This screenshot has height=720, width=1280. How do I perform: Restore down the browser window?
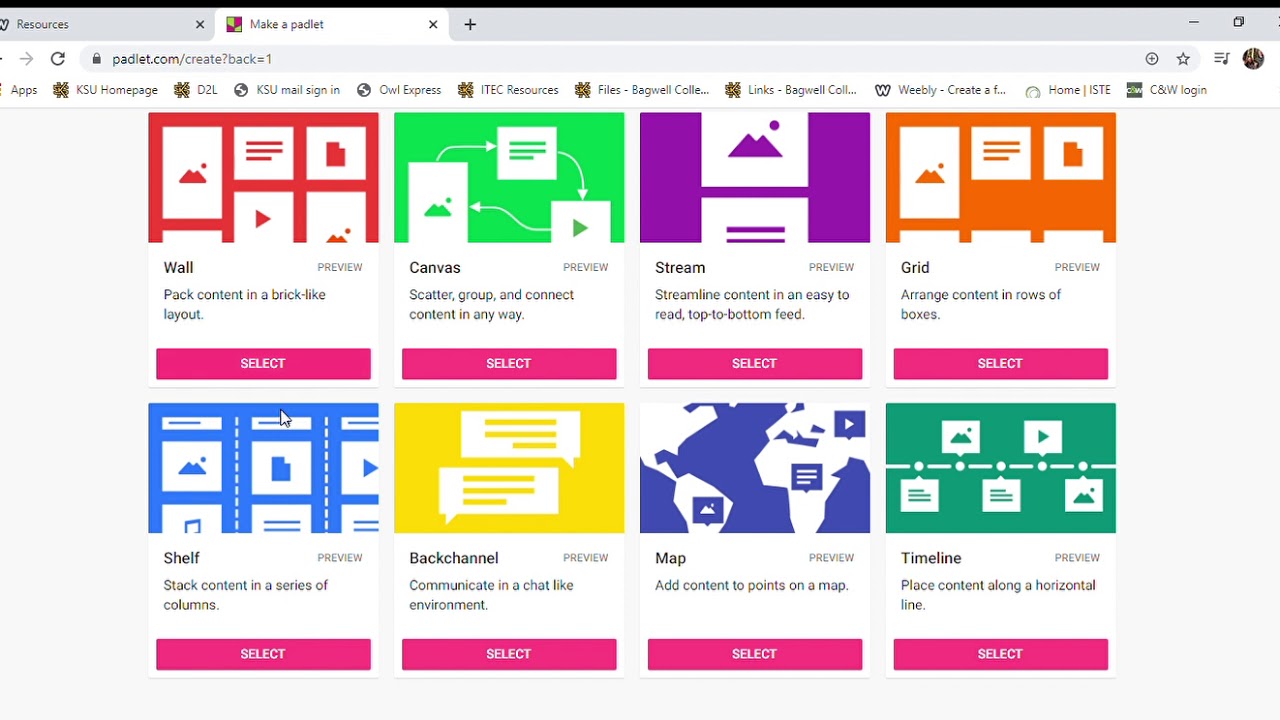pyautogui.click(x=1238, y=22)
